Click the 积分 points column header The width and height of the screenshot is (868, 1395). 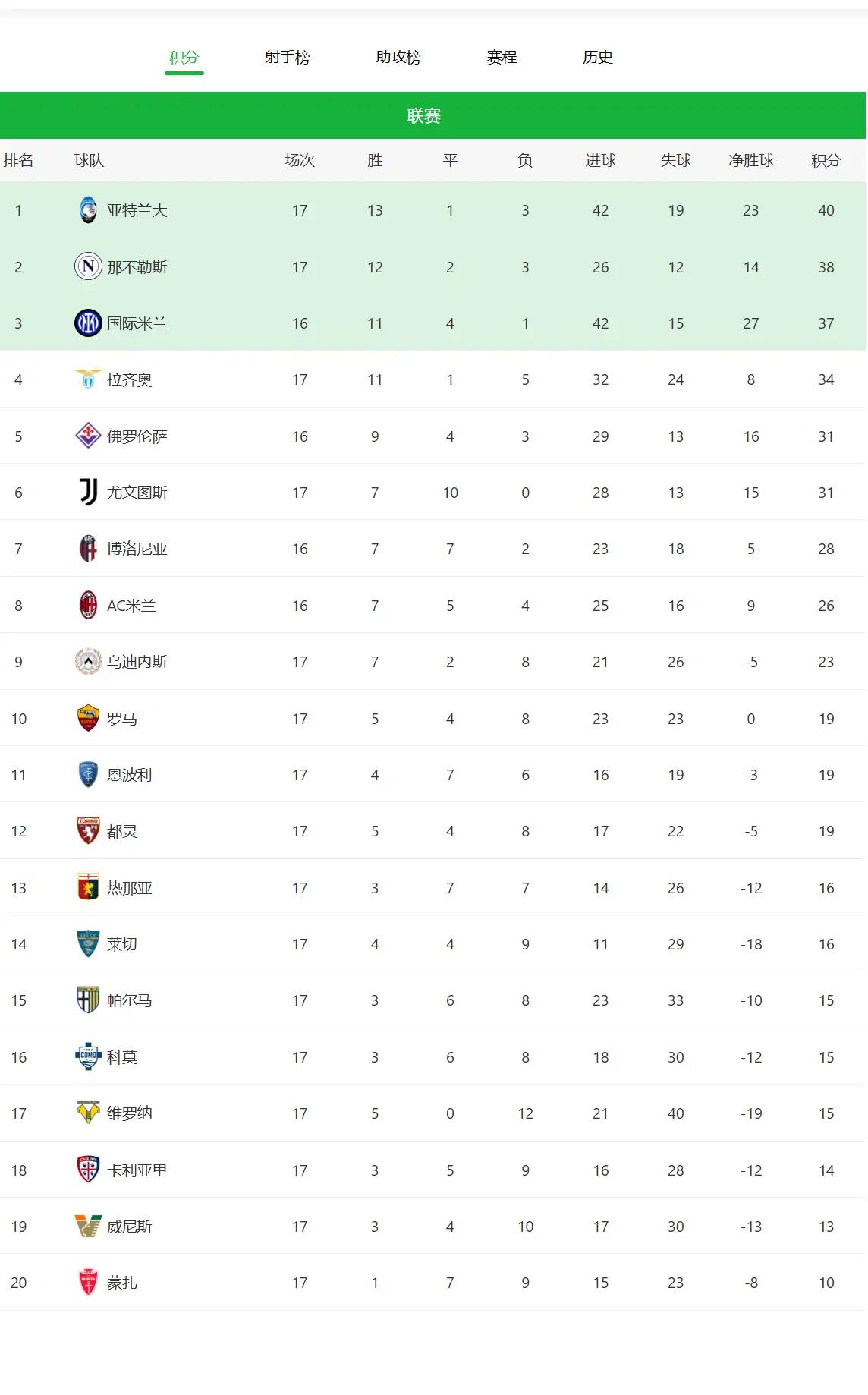coord(826,160)
